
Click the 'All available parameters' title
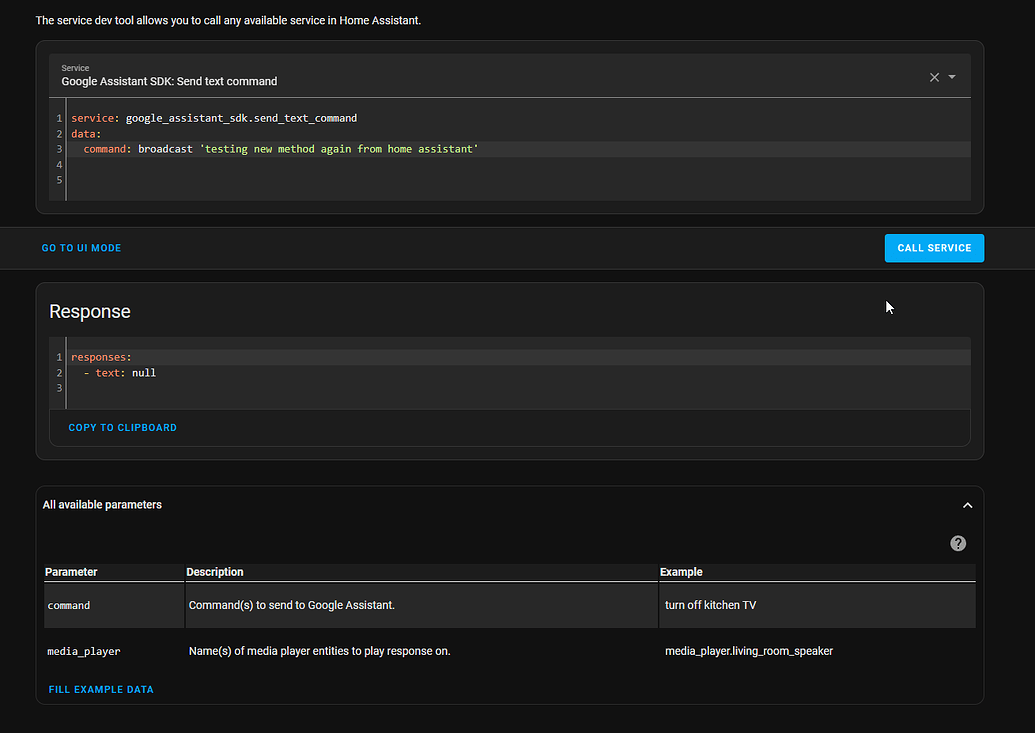click(x=102, y=505)
